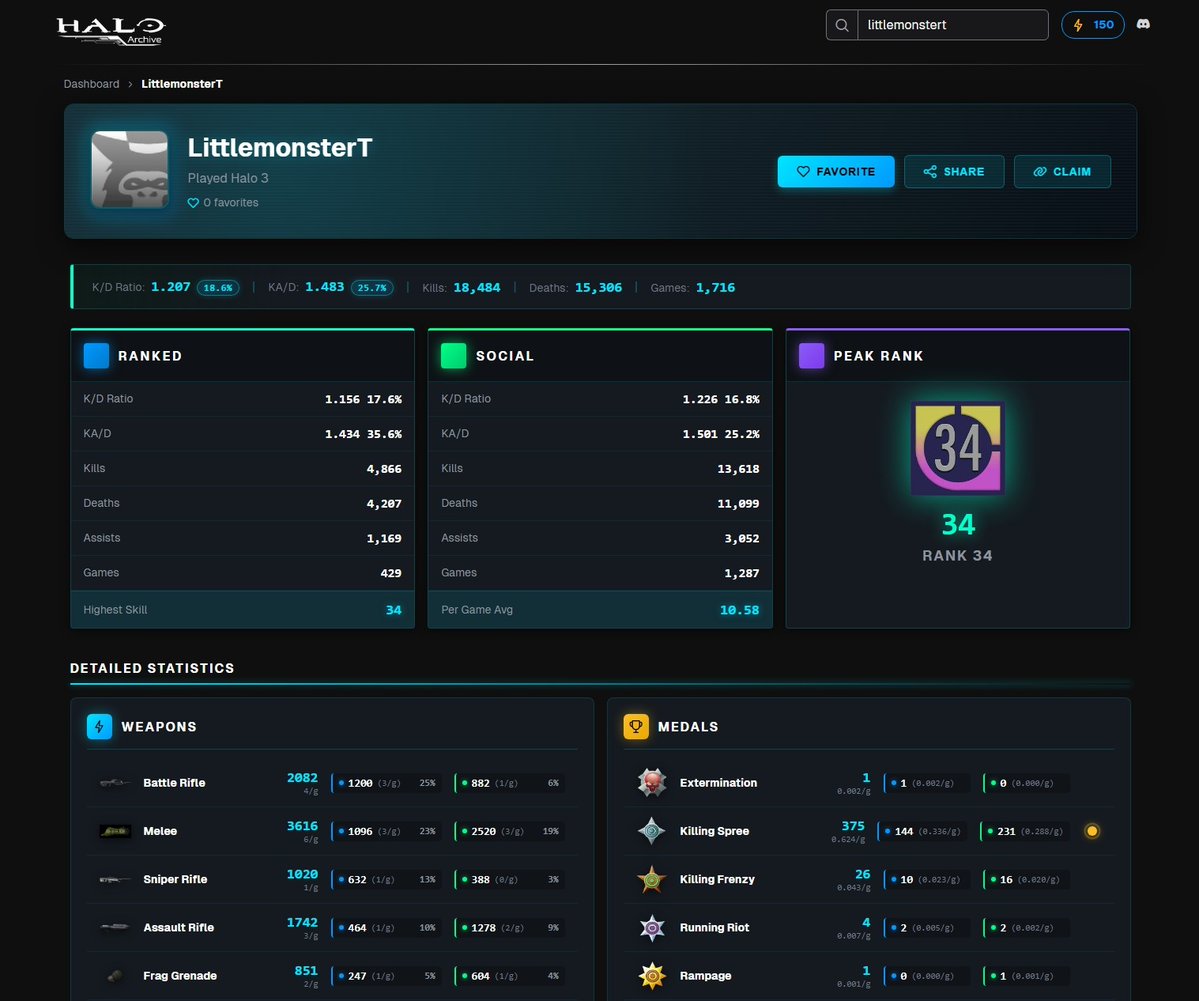The height and width of the screenshot is (1001, 1199).
Task: Click the Running Riot medal icon
Action: tap(651, 928)
